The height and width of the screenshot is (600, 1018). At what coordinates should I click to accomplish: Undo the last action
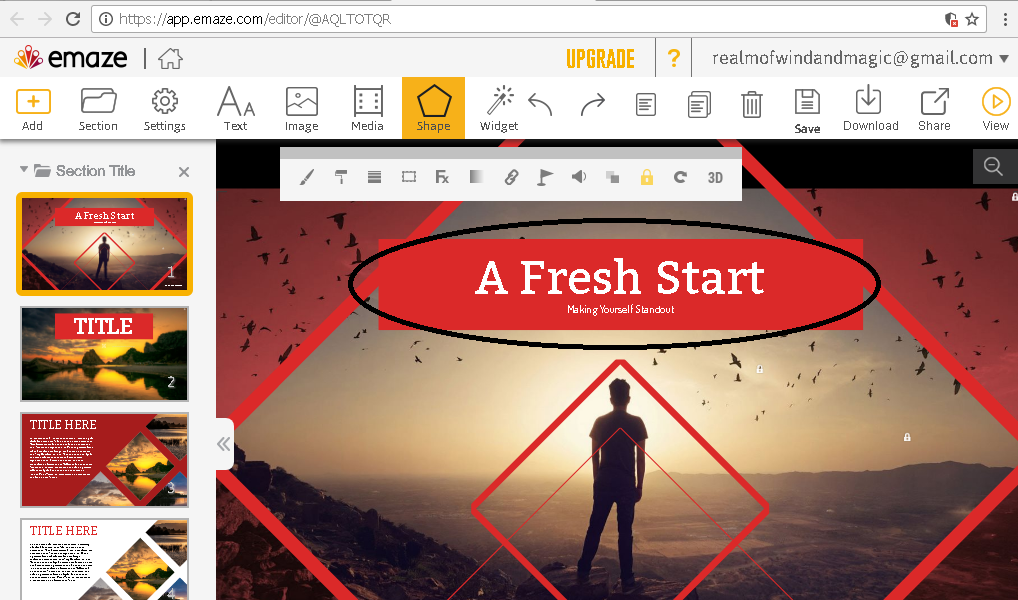[x=540, y=105]
